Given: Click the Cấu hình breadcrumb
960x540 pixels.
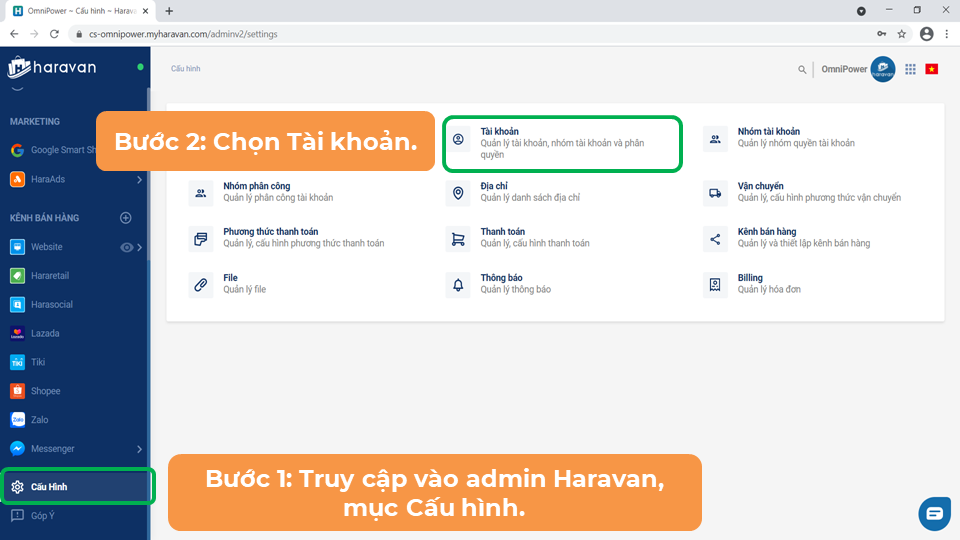Looking at the screenshot, I should pyautogui.click(x=186, y=69).
